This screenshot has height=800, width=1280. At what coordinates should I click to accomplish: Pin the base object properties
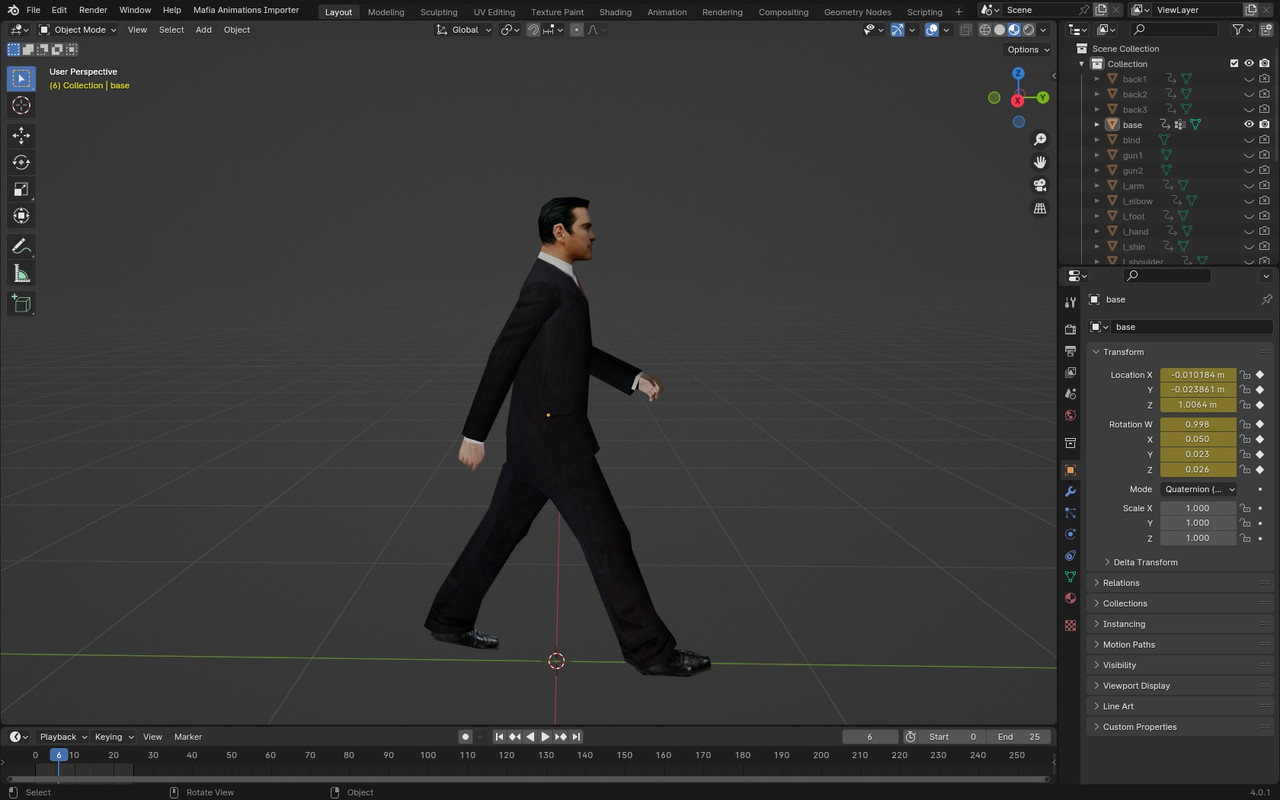(1266, 300)
